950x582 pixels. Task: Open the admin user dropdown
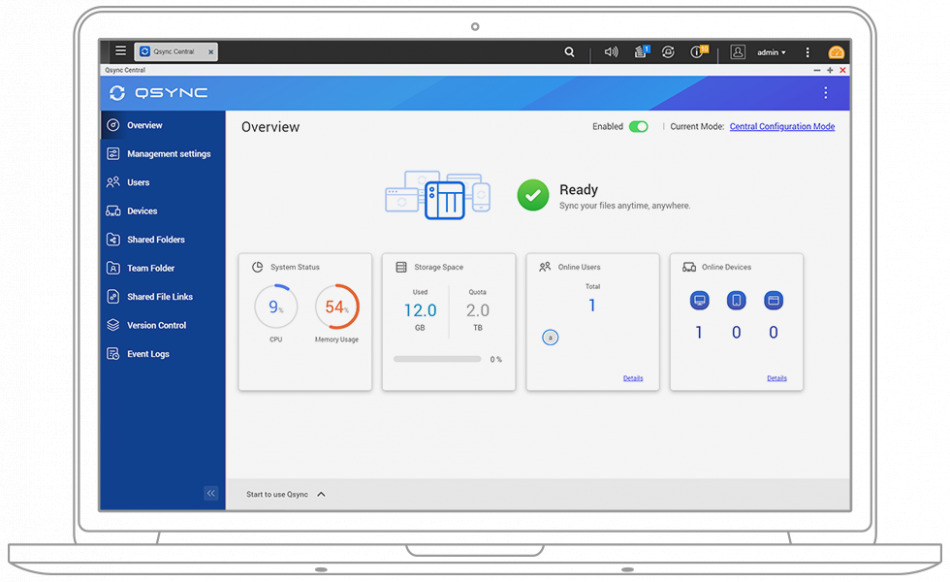pyautogui.click(x=771, y=52)
